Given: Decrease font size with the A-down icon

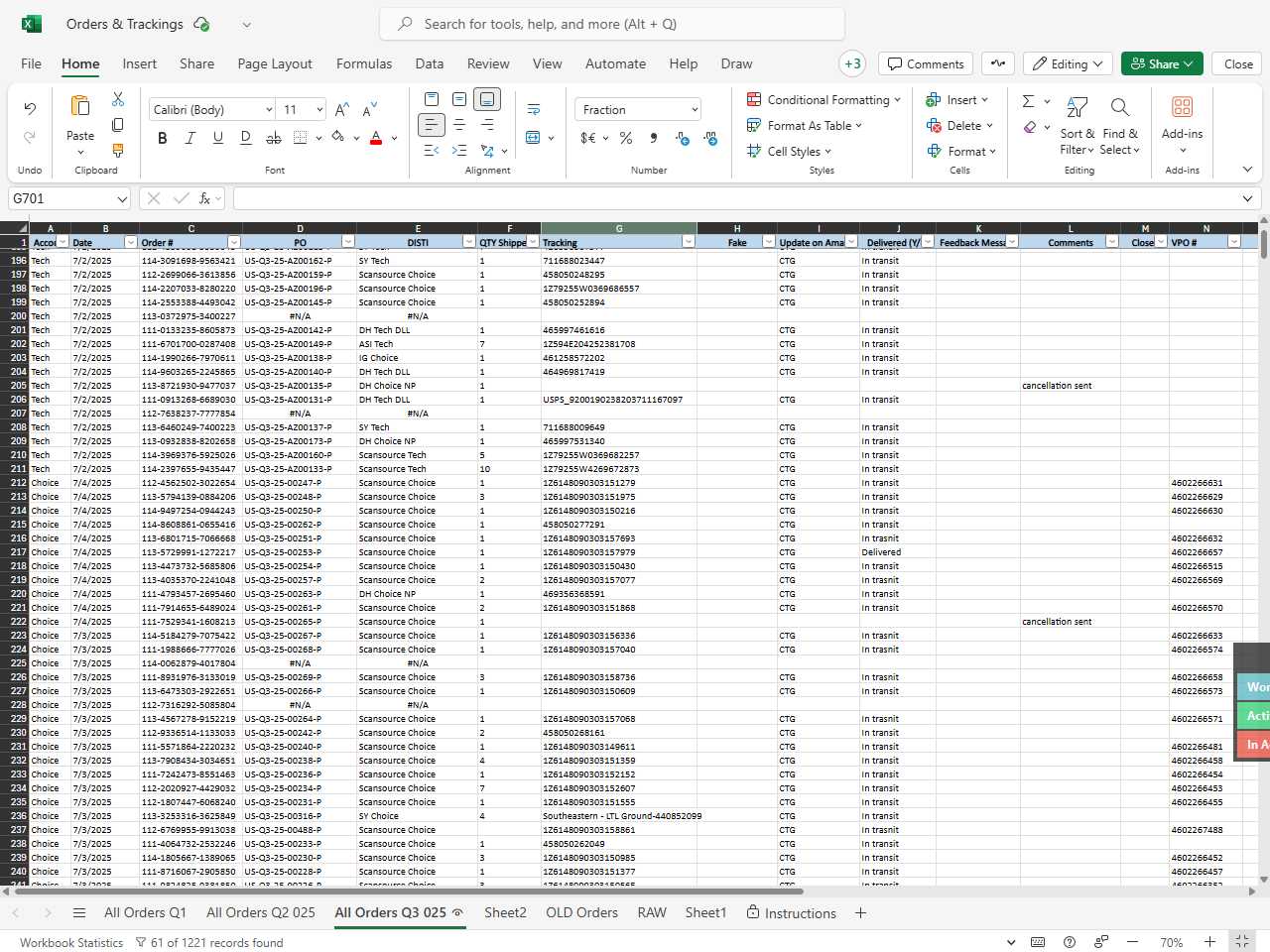Looking at the screenshot, I should click(370, 109).
